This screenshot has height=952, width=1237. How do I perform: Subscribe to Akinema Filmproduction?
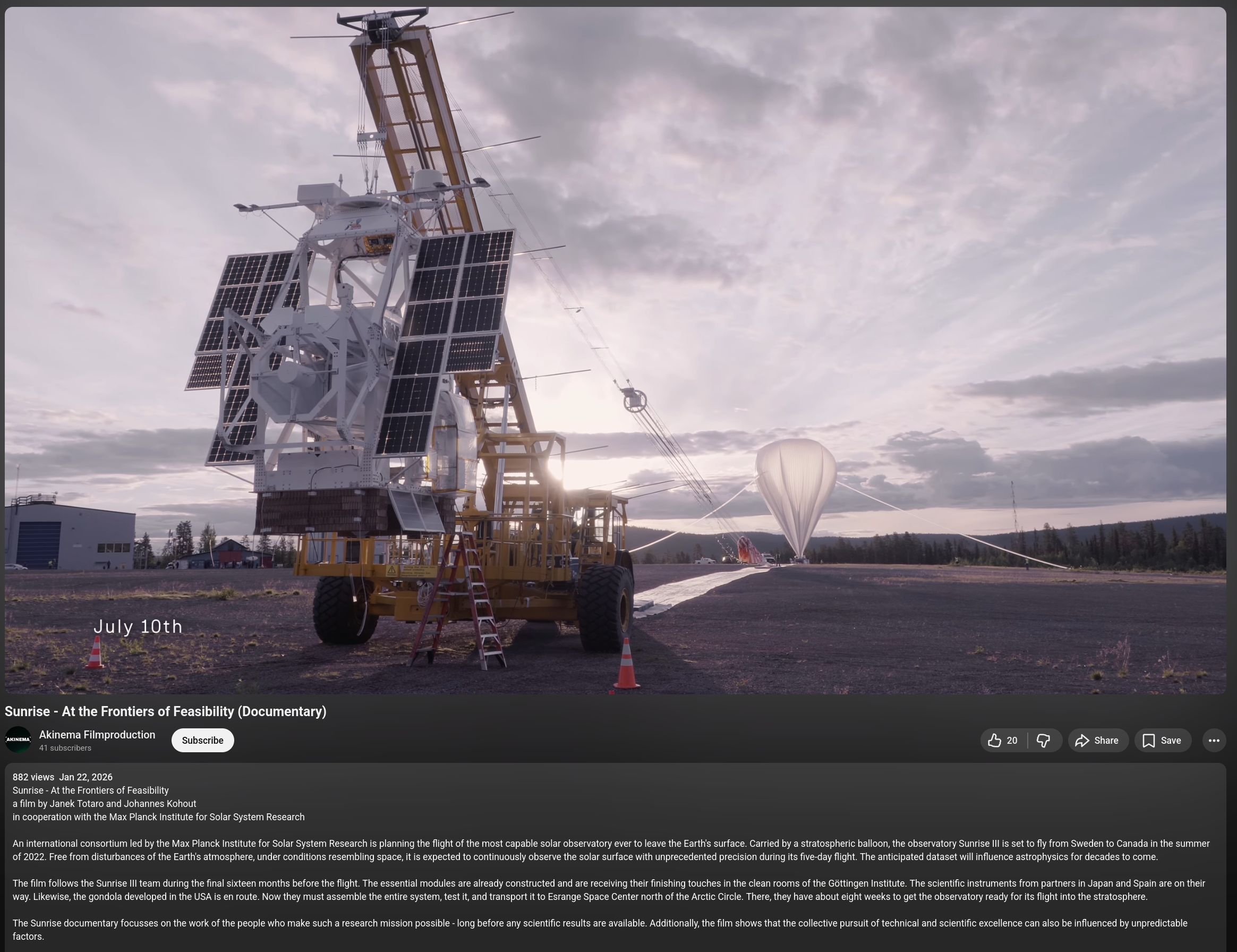point(202,741)
